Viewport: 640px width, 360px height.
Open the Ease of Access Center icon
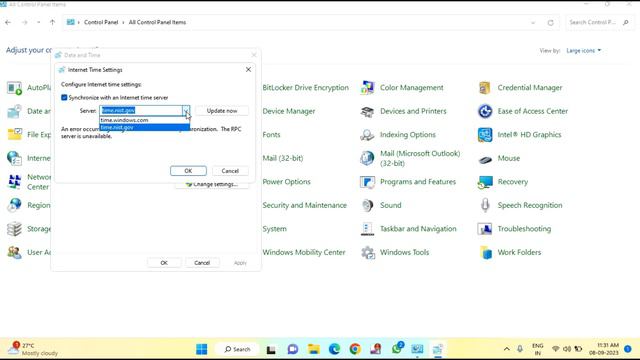click(x=485, y=111)
